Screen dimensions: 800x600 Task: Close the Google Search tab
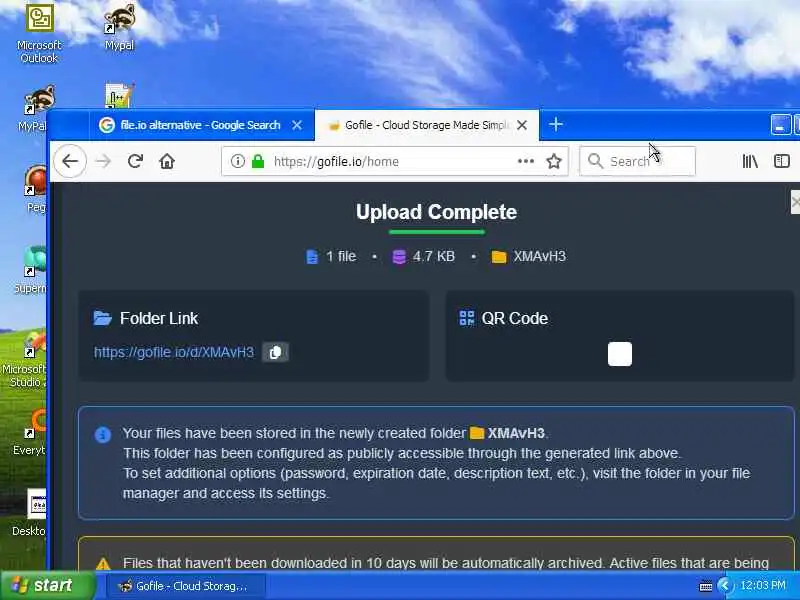(x=297, y=125)
